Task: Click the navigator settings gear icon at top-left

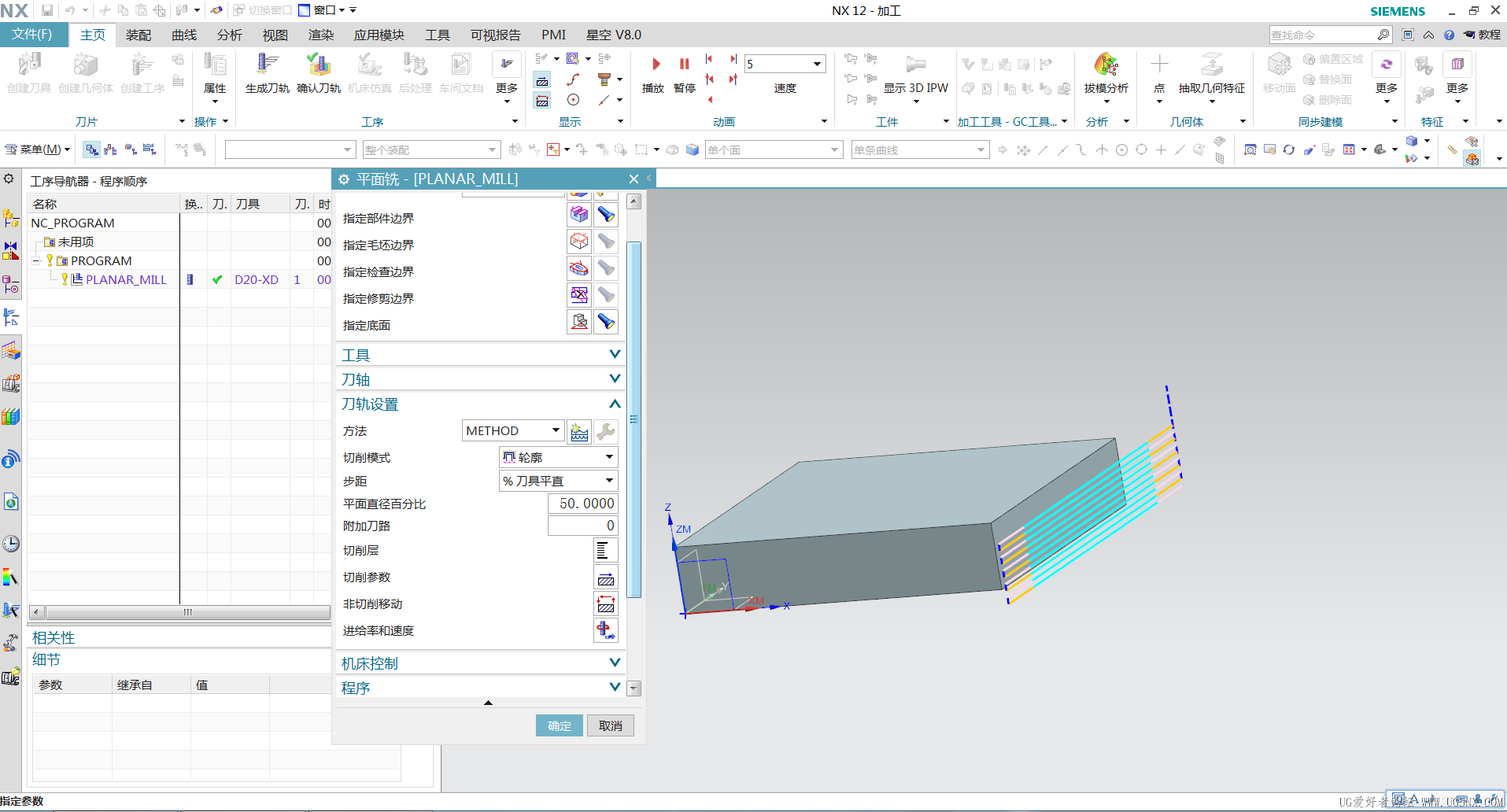Action: [x=9, y=179]
